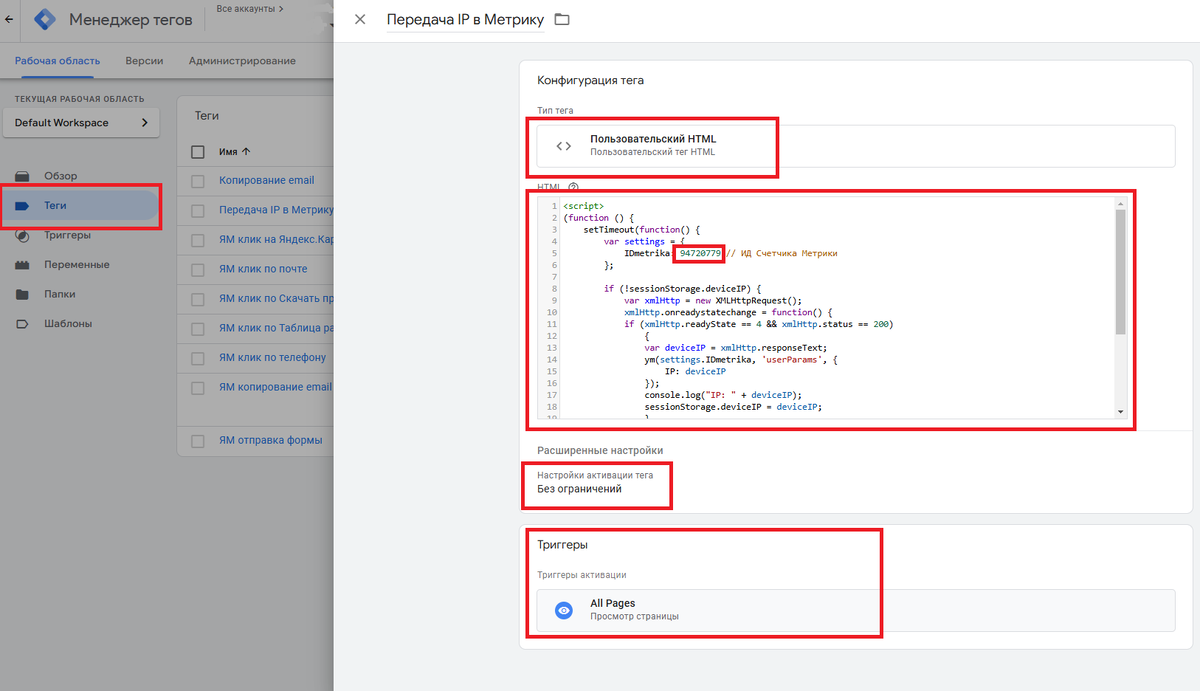Edit the tag name Передача IP в Метрику

tap(465, 19)
